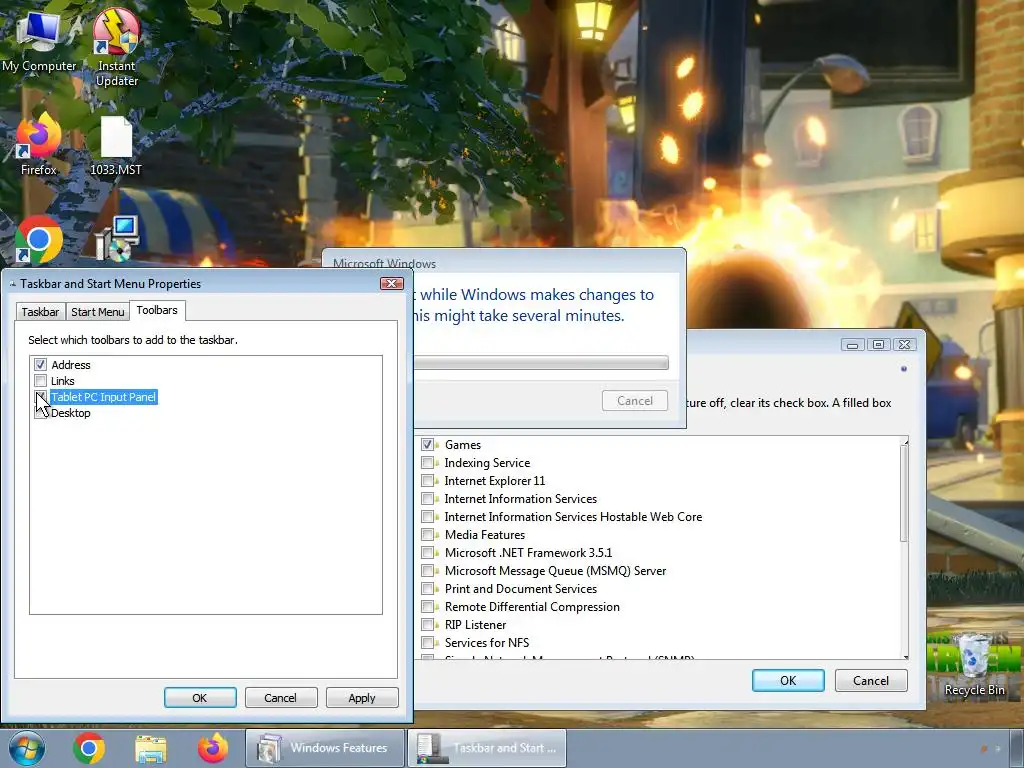Close the Taskbar and Start Menu Properties dialog

click(392, 283)
